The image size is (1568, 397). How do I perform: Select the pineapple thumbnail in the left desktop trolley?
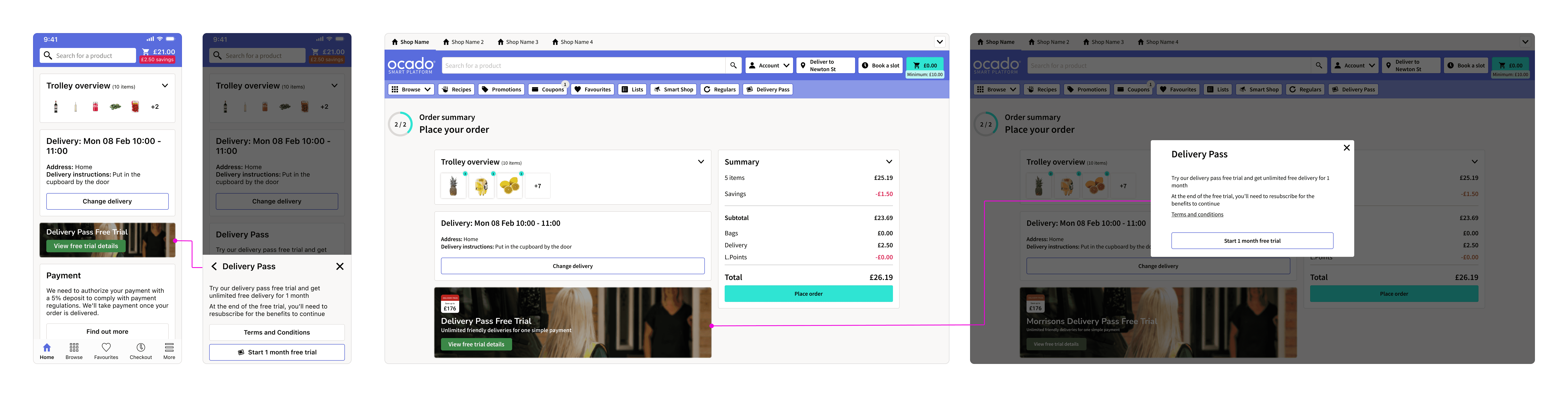tap(453, 186)
